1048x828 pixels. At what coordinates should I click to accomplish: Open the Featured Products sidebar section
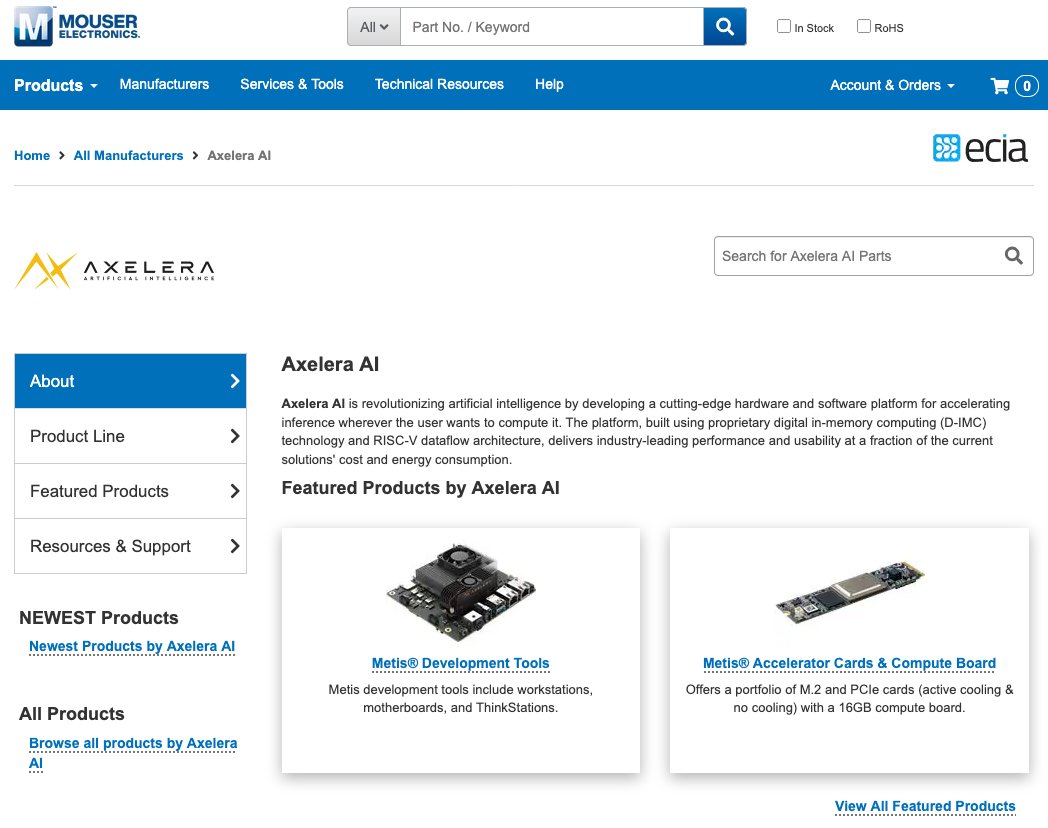[130, 491]
